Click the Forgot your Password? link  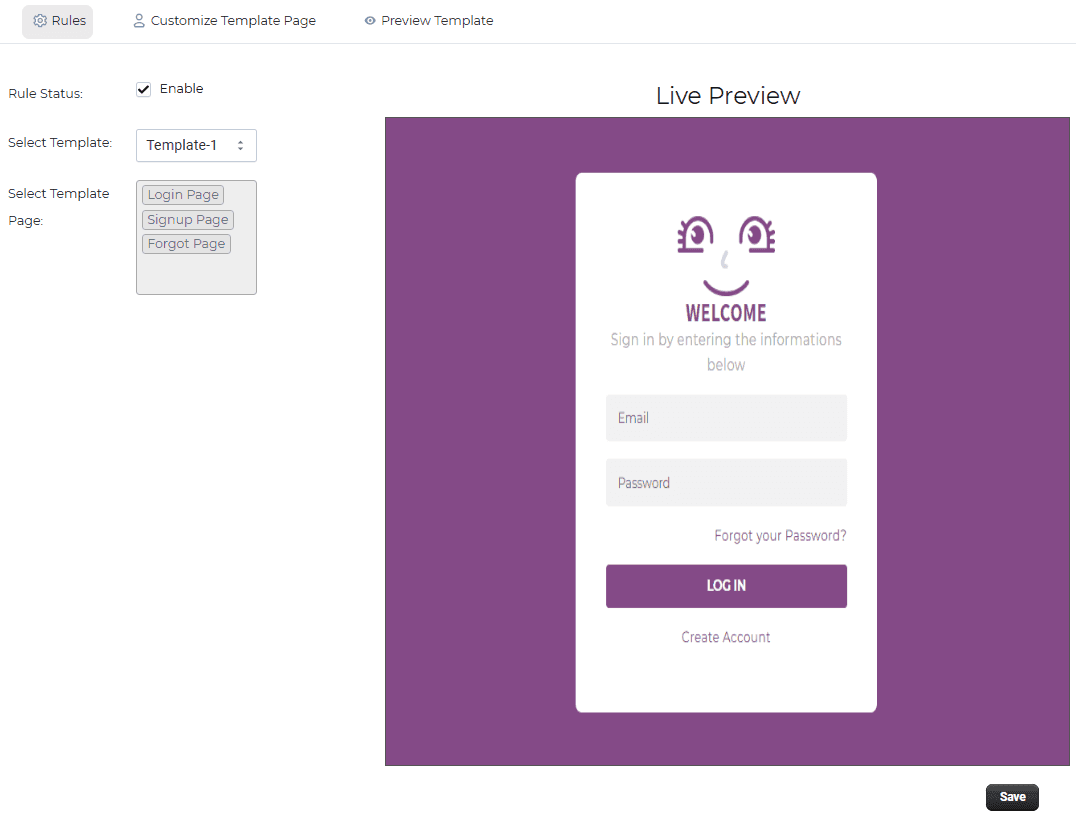780,535
